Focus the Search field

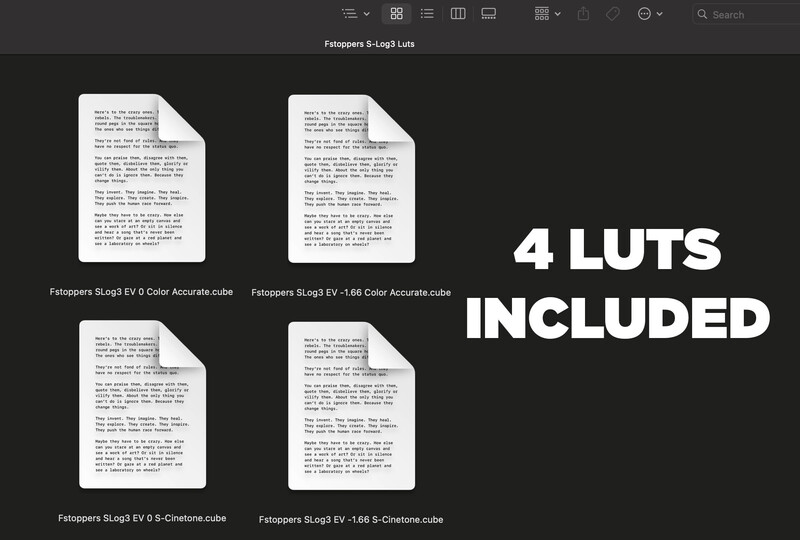[746, 14]
